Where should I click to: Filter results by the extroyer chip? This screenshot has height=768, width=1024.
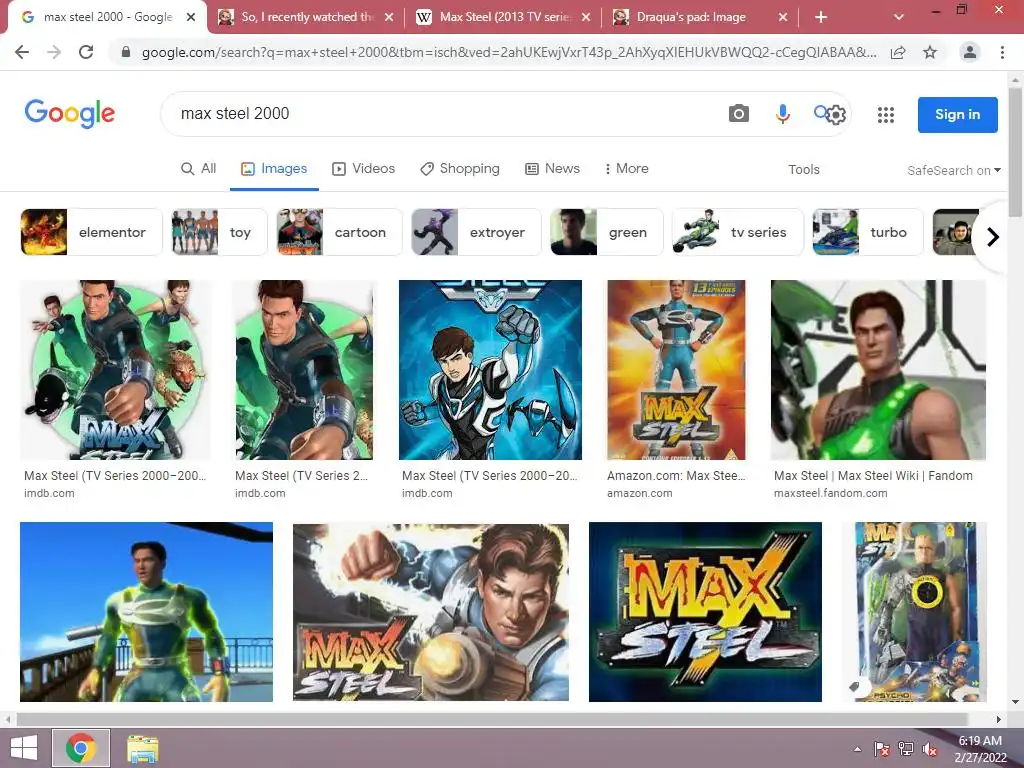click(x=476, y=232)
